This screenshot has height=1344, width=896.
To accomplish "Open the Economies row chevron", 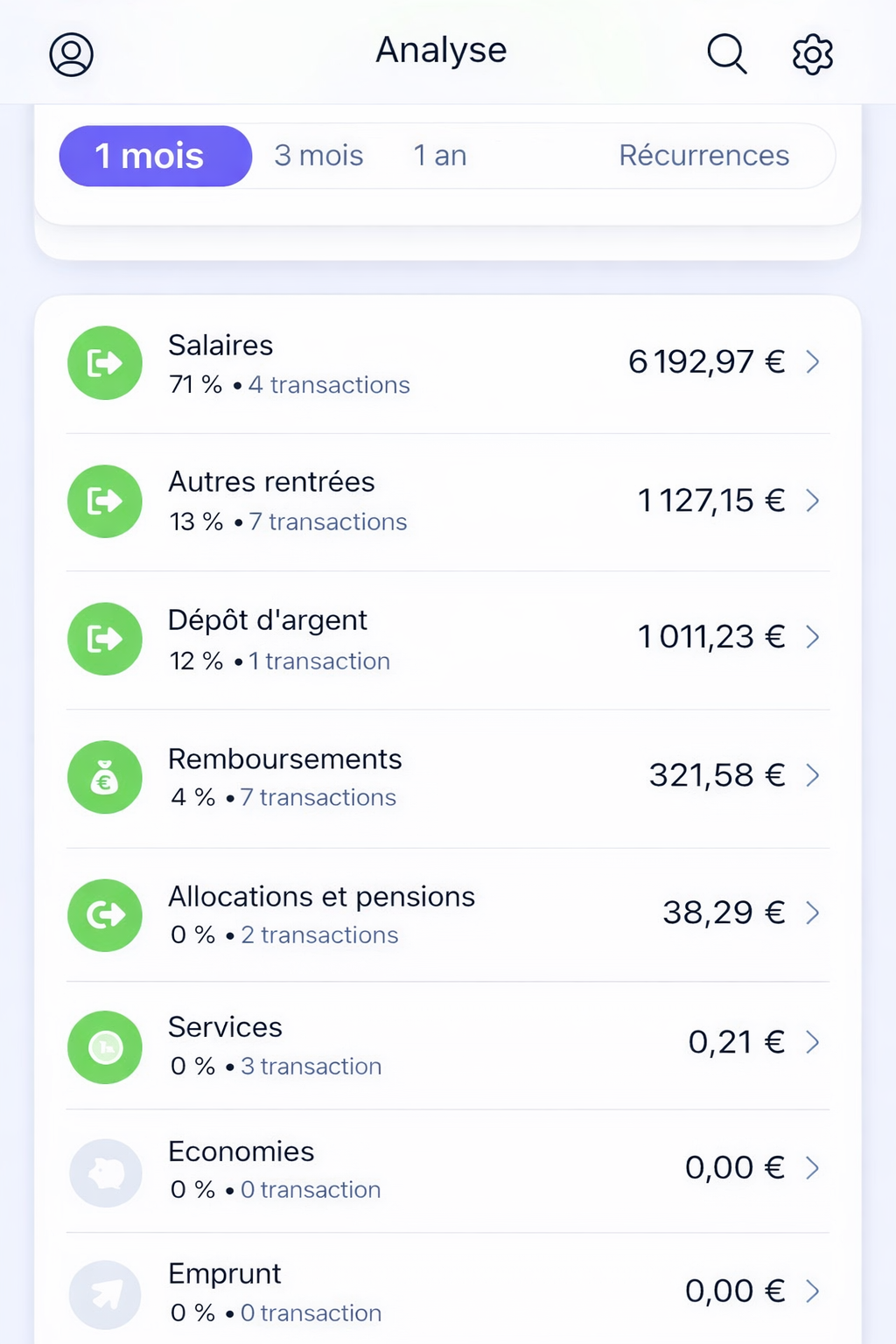I will [x=813, y=1167].
